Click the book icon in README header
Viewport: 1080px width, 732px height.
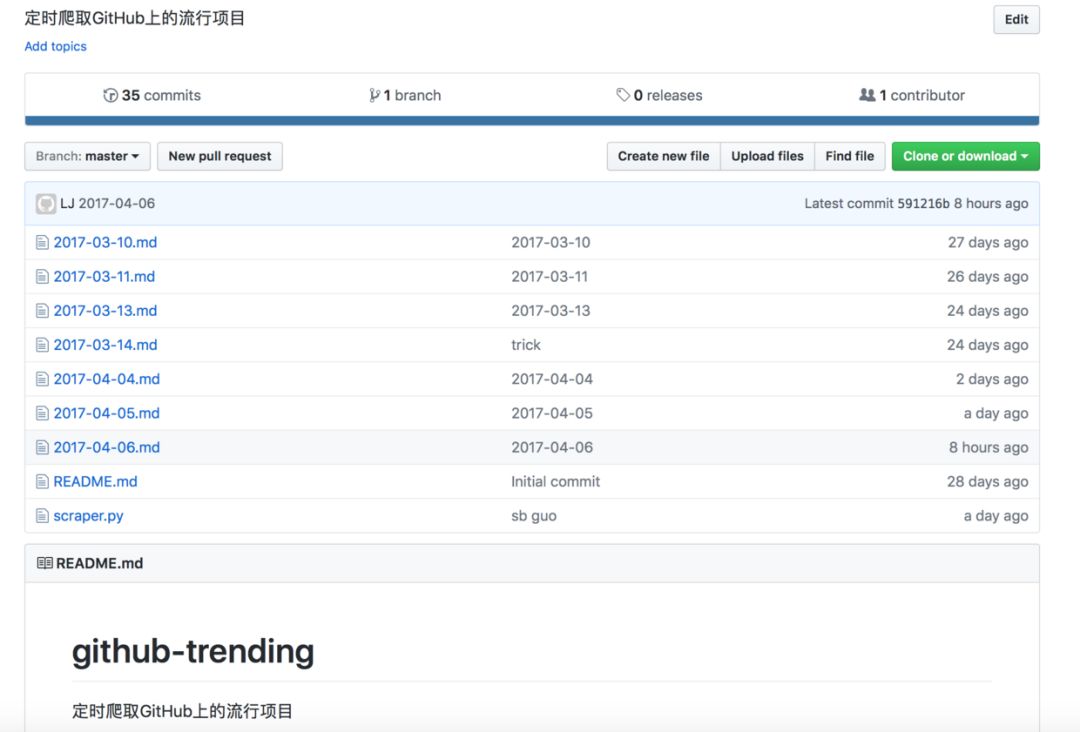pos(44,563)
